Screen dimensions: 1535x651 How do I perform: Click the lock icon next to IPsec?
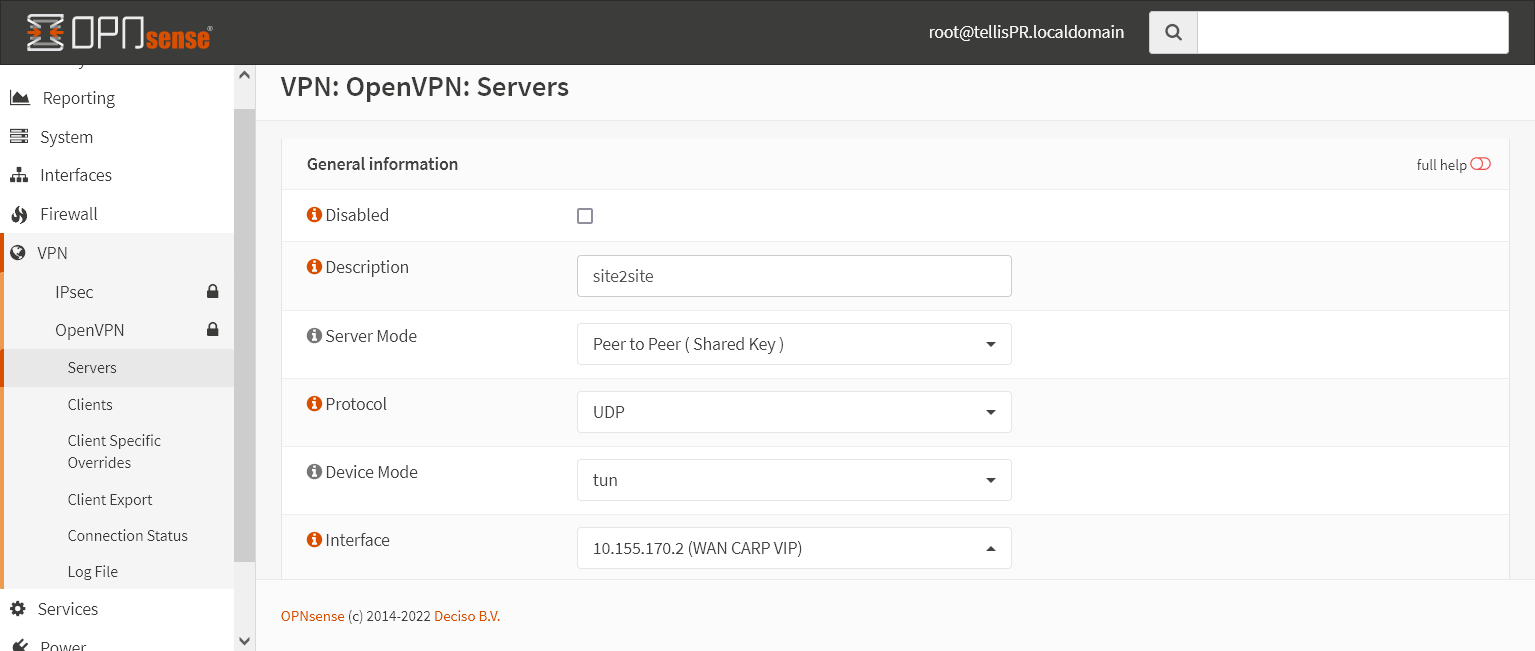(x=211, y=291)
